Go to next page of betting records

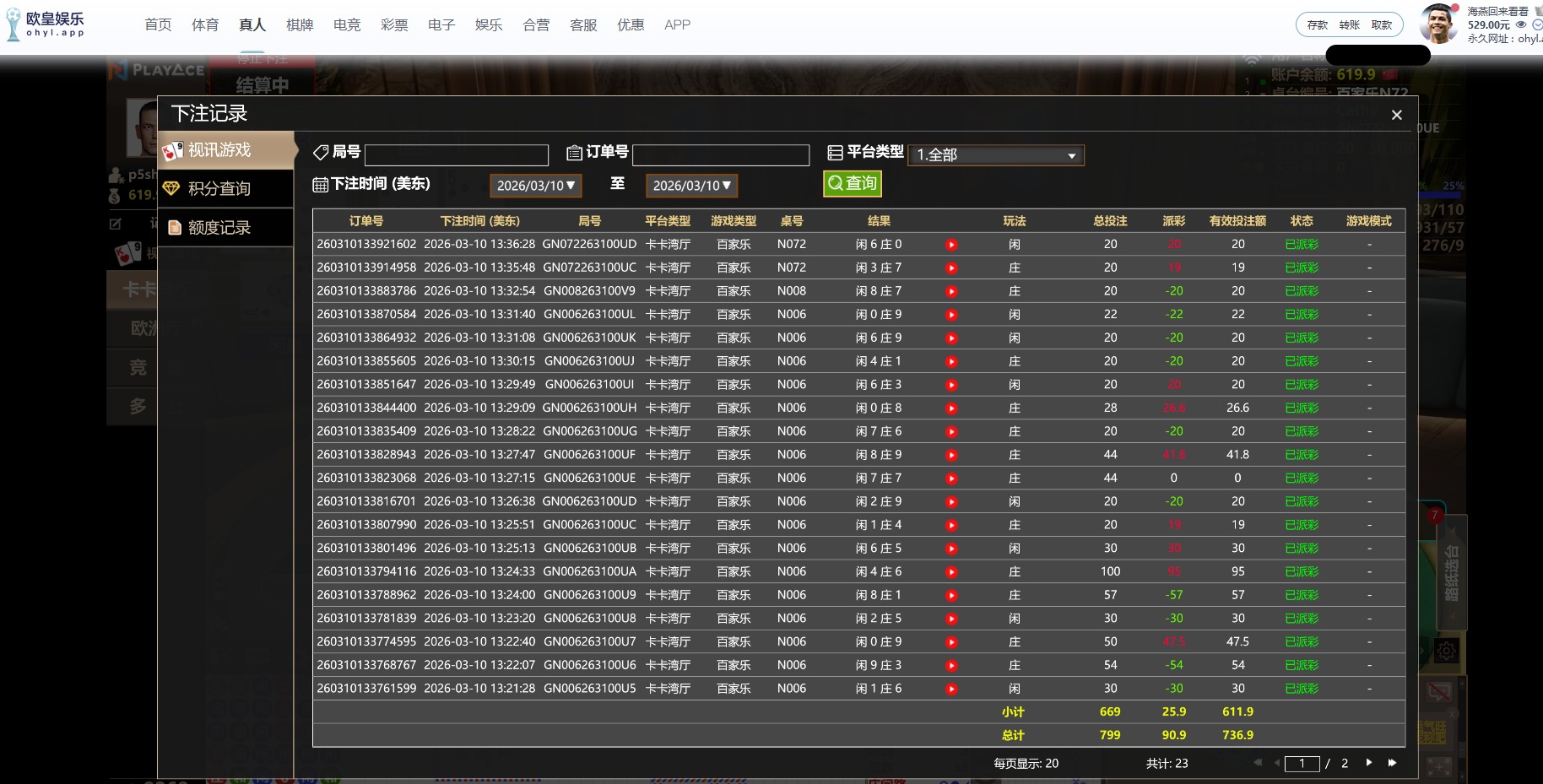click(x=1368, y=763)
